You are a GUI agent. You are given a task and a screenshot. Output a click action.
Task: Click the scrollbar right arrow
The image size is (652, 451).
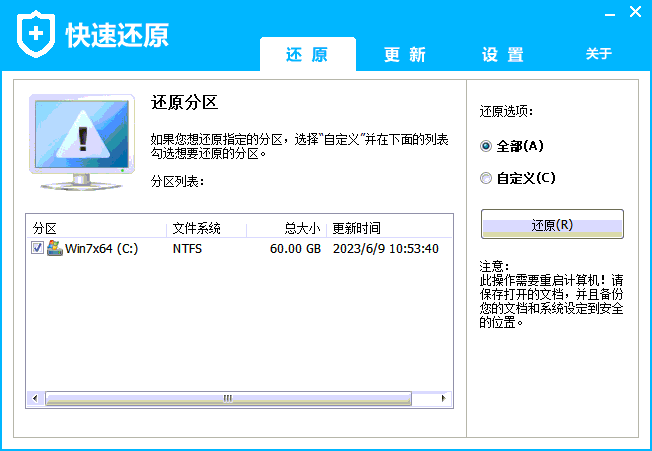point(443,398)
